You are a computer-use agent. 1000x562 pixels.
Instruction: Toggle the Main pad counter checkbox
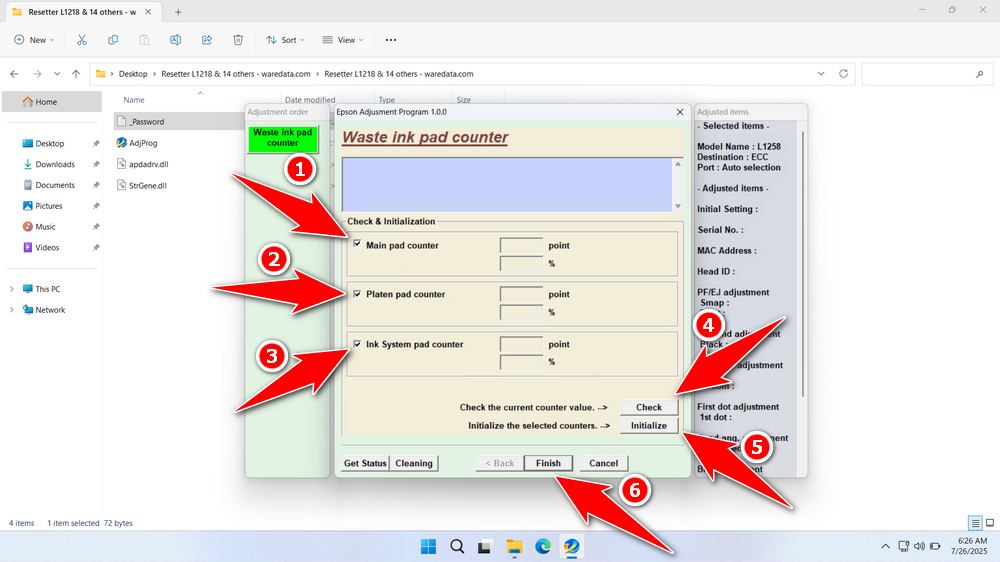pos(357,244)
